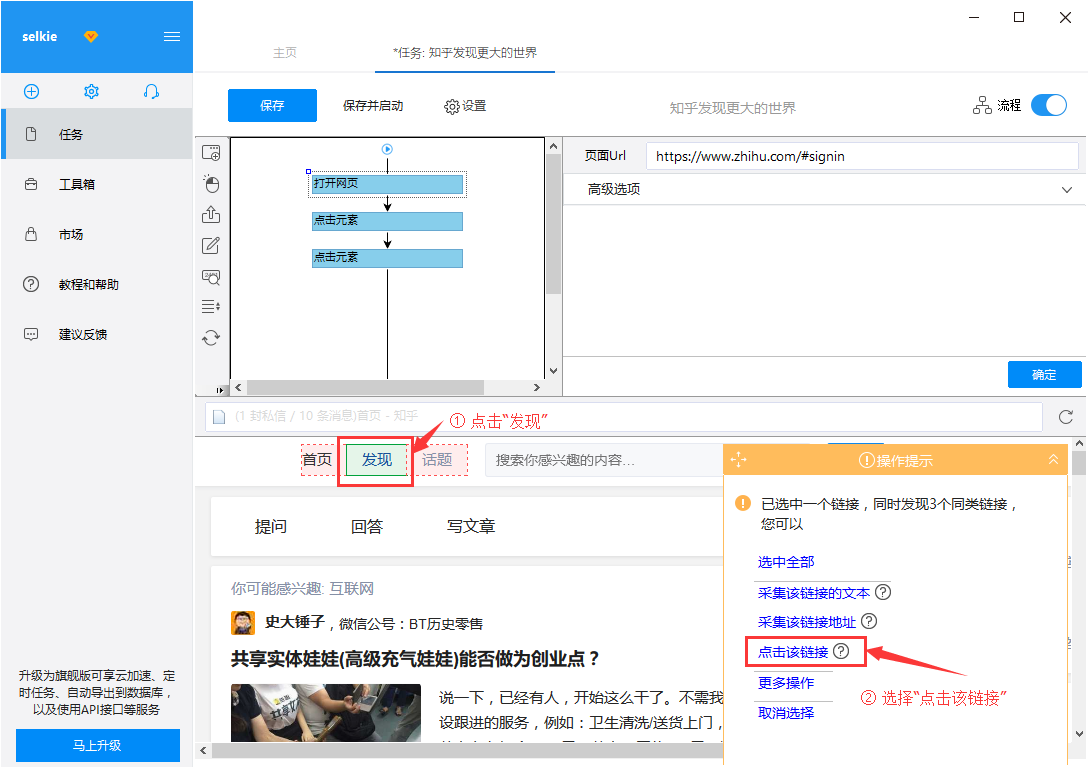Collapse the tool panel with small arrow
The height and width of the screenshot is (768, 1089).
[x=221, y=390]
